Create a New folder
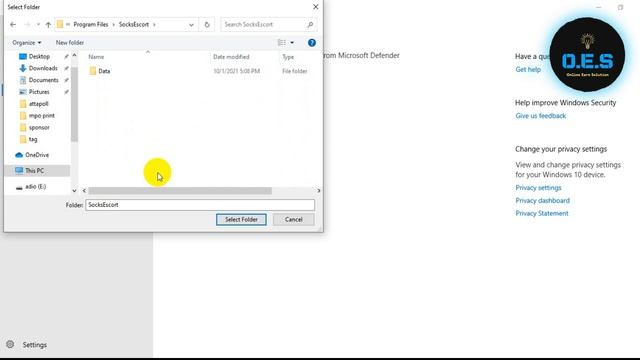Viewport: 640px width, 360px height. pyautogui.click(x=70, y=42)
